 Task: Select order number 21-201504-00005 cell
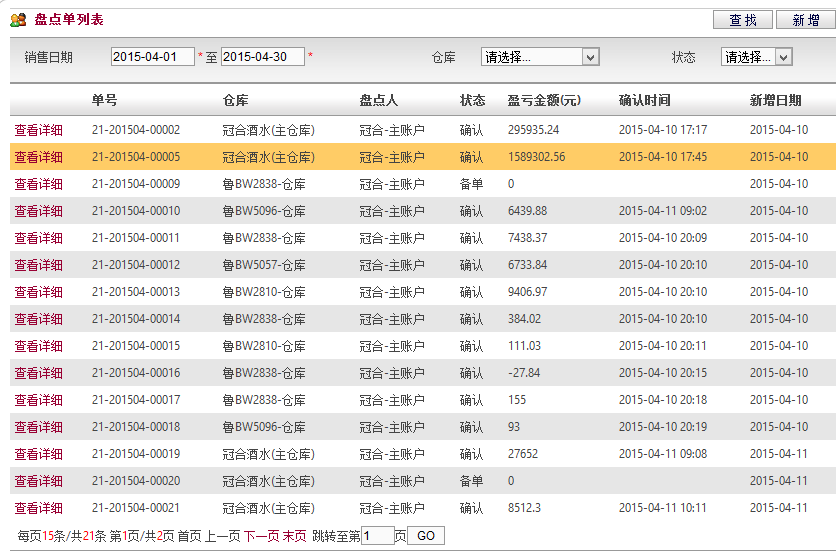tap(136, 157)
